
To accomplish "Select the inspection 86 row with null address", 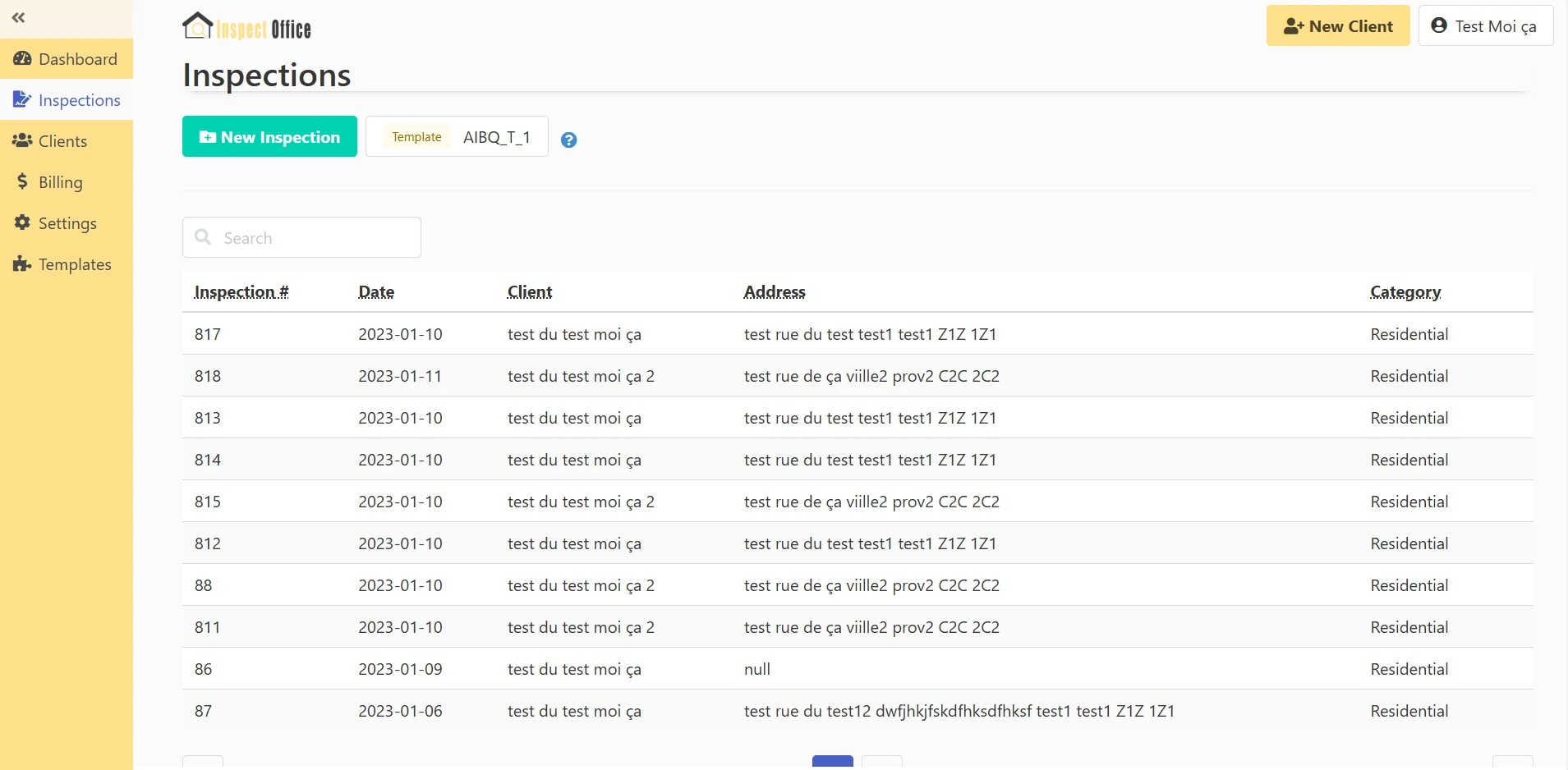I will [x=203, y=669].
